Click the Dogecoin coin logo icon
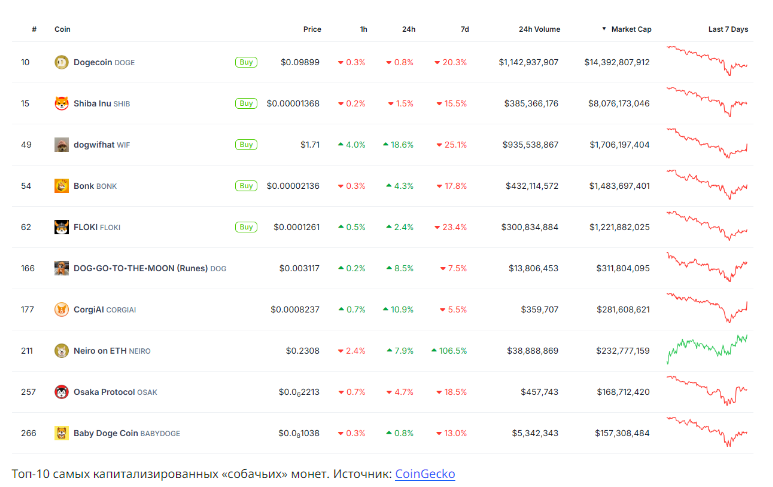Screen dimensions: 773x487 point(61,62)
